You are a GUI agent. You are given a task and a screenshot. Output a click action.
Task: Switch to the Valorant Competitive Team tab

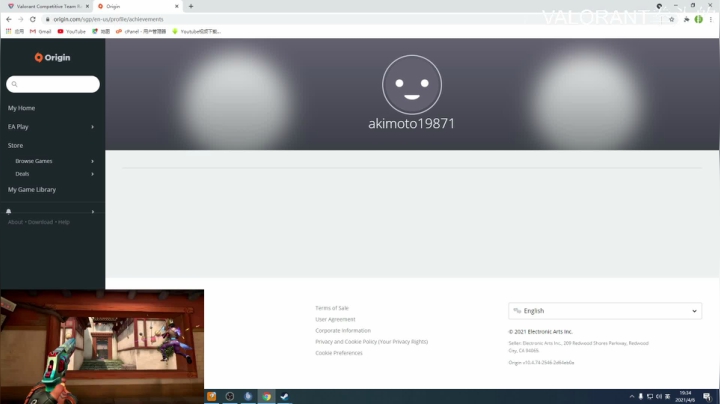(x=49, y=6)
